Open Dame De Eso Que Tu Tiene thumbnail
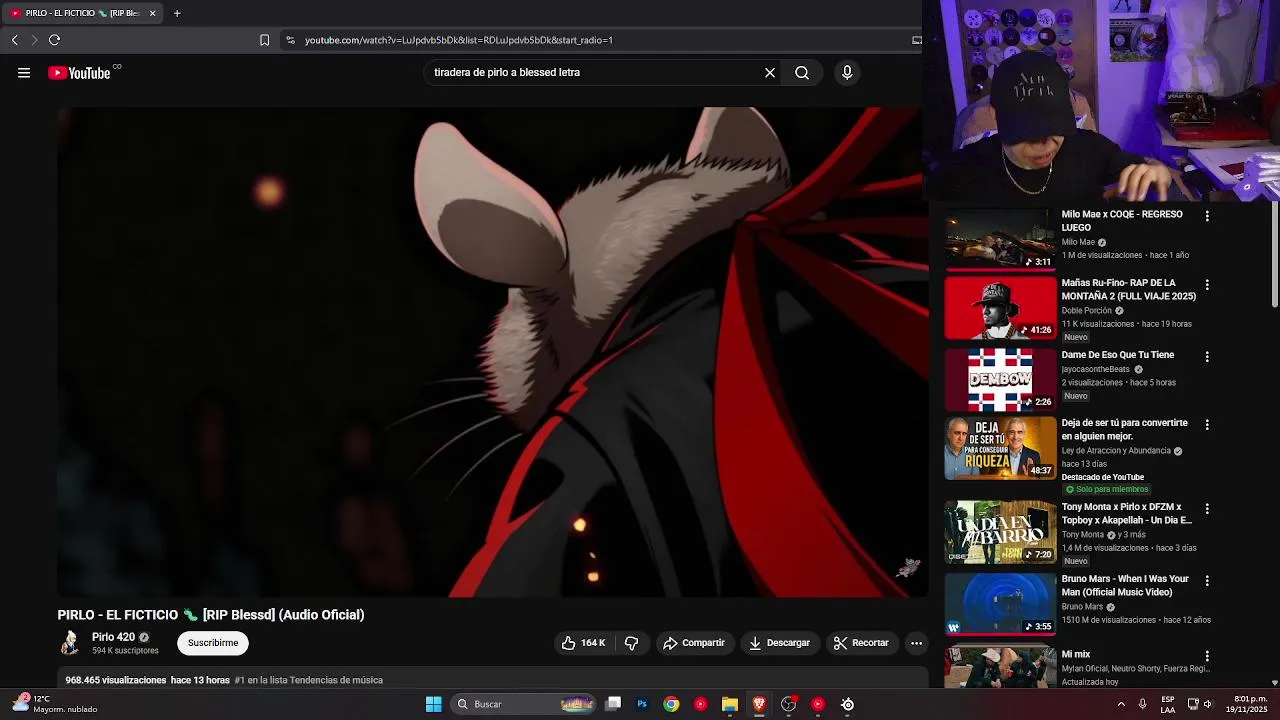This screenshot has width=1280, height=720. click(1000, 380)
